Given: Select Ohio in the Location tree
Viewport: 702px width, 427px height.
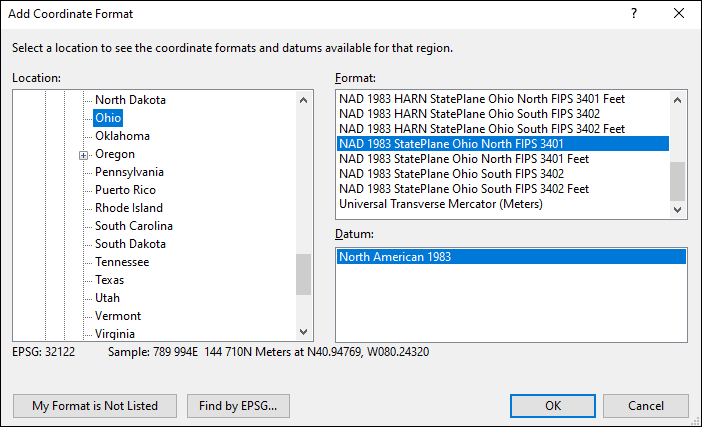Looking at the screenshot, I should pyautogui.click(x=108, y=118).
